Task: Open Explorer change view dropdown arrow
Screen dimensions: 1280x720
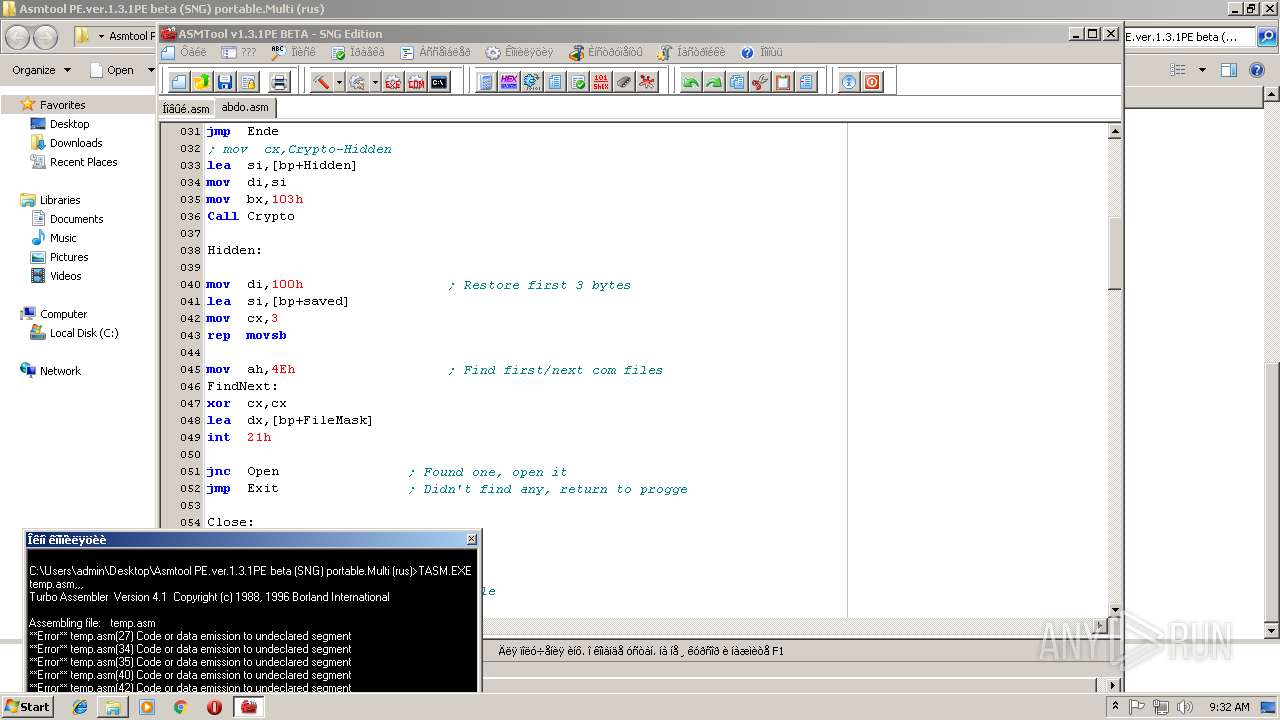Action: point(1202,70)
